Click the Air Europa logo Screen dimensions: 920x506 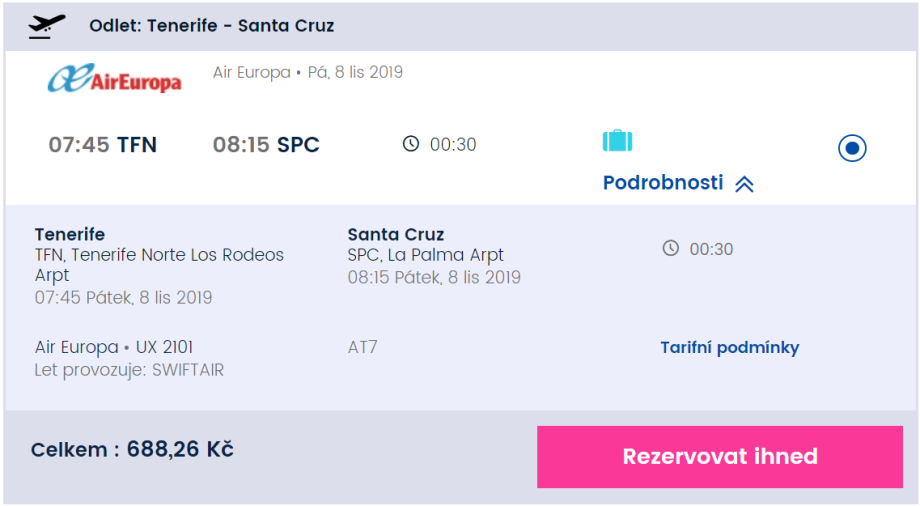115,78
